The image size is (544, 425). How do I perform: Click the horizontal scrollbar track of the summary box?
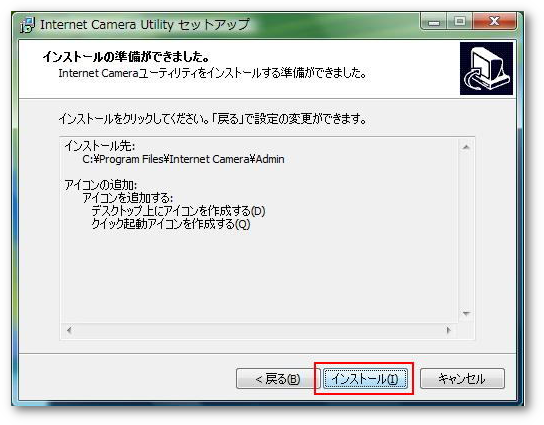(x=259, y=330)
